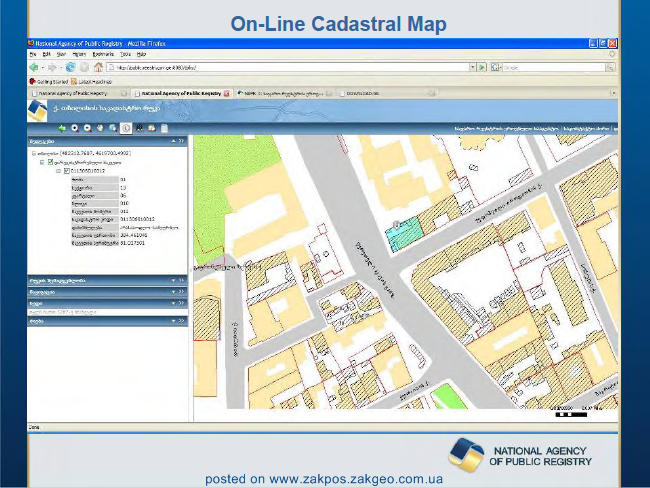Image resolution: width=650 pixels, height=488 pixels.
Task: Switch to the fourth browser tab
Action: pos(387,94)
